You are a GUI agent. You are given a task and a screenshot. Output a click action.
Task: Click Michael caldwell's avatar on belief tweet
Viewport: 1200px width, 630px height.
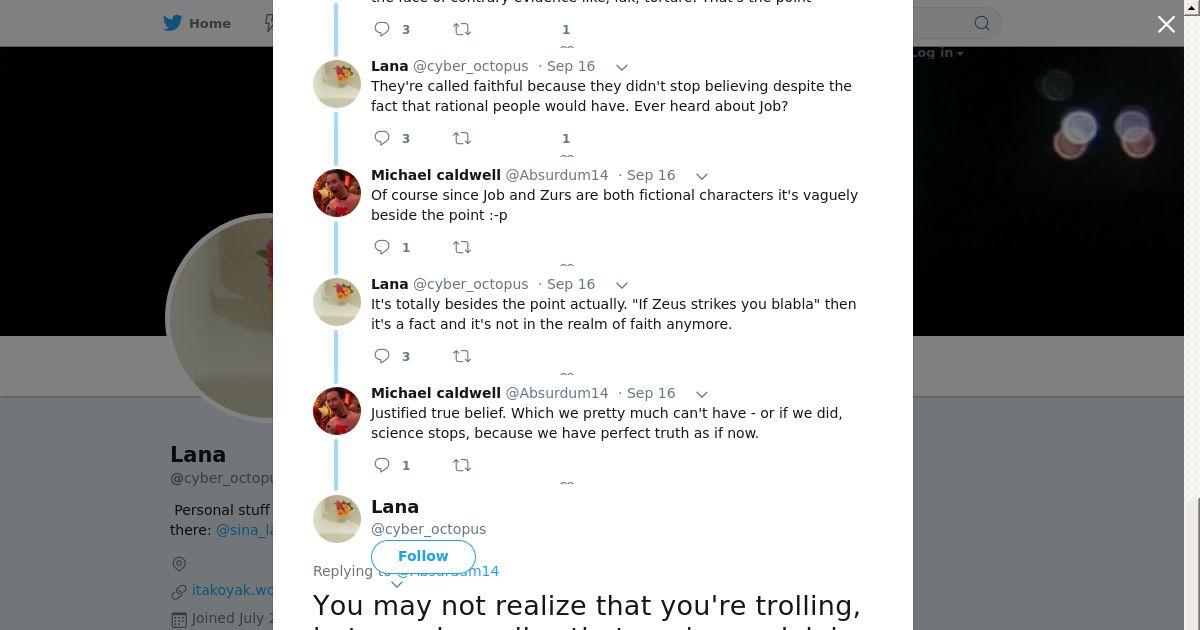click(337, 411)
